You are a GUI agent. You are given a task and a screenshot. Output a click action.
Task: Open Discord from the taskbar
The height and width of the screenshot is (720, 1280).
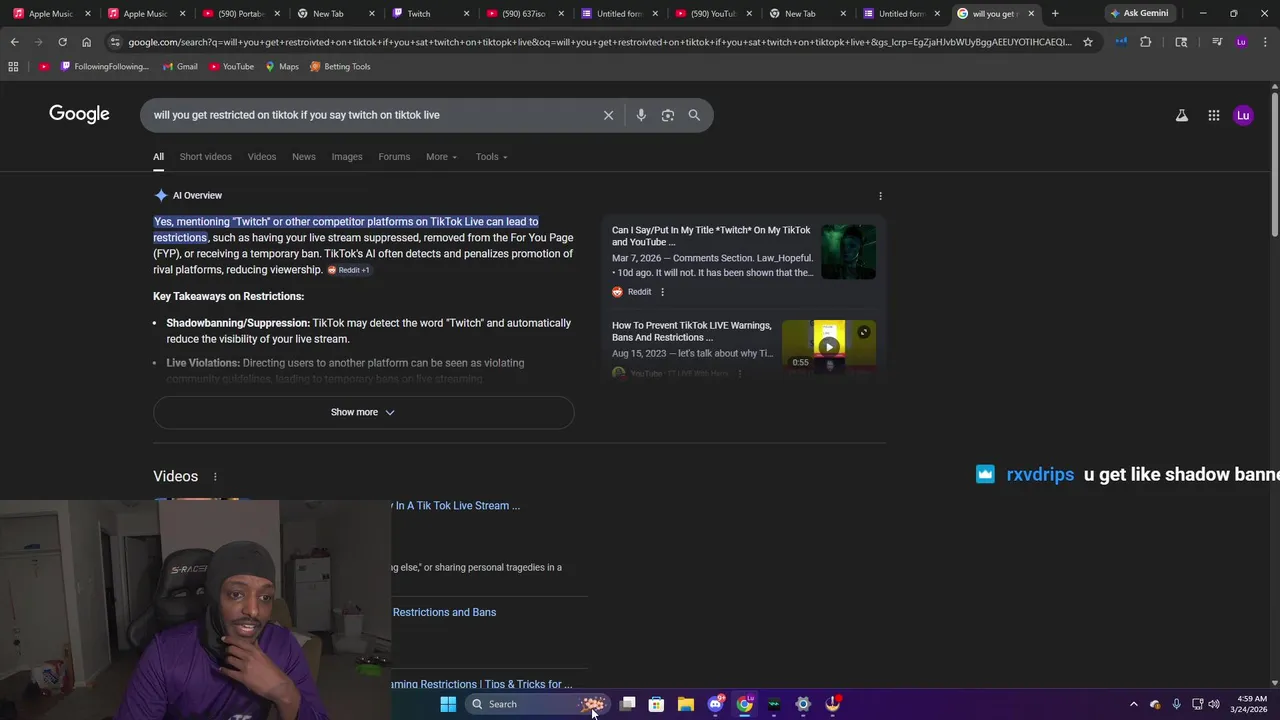pyautogui.click(x=715, y=704)
